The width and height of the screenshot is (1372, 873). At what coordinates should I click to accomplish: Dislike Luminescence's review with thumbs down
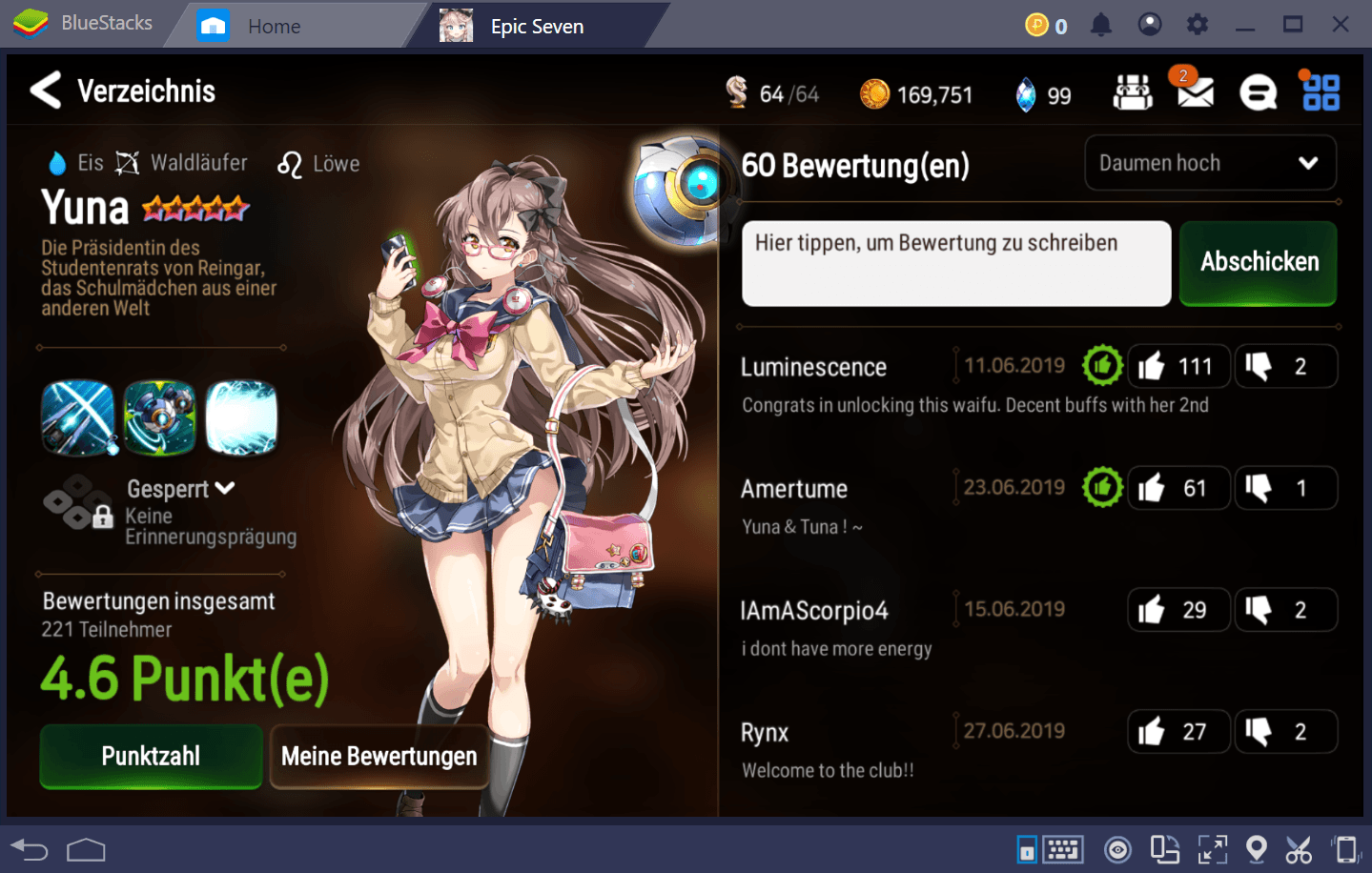[1286, 366]
